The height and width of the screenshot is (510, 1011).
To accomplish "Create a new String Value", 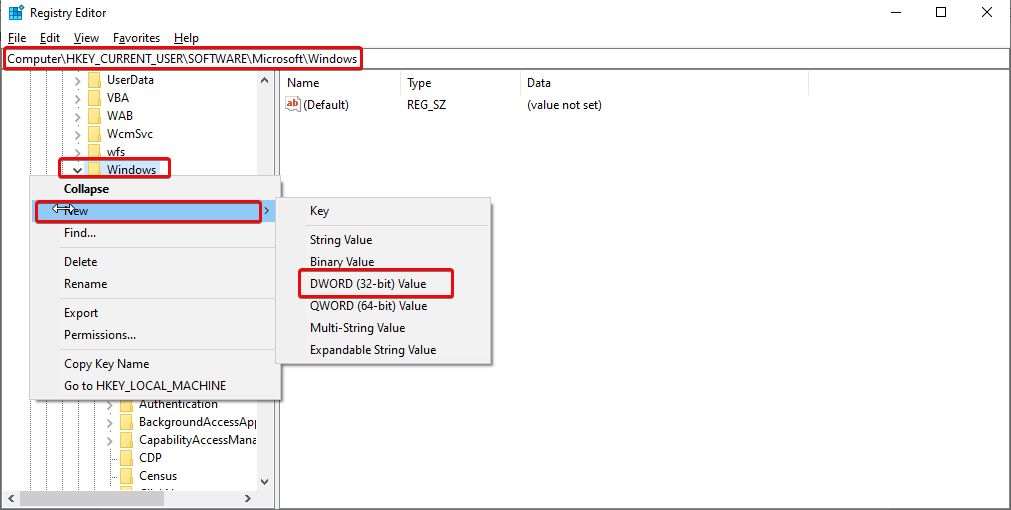I will (x=384, y=240).
